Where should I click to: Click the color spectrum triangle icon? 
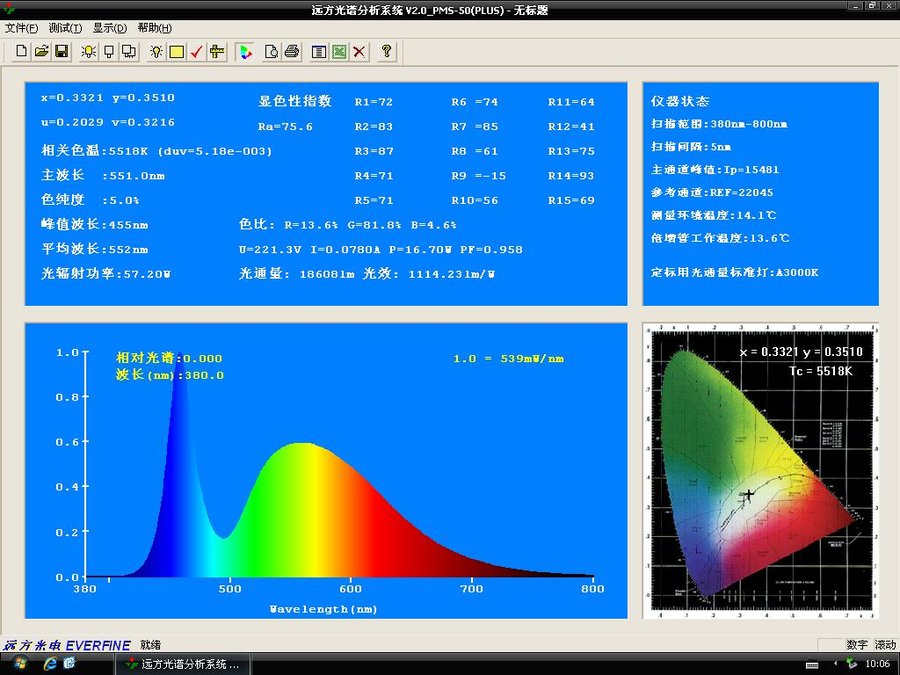[x=246, y=51]
